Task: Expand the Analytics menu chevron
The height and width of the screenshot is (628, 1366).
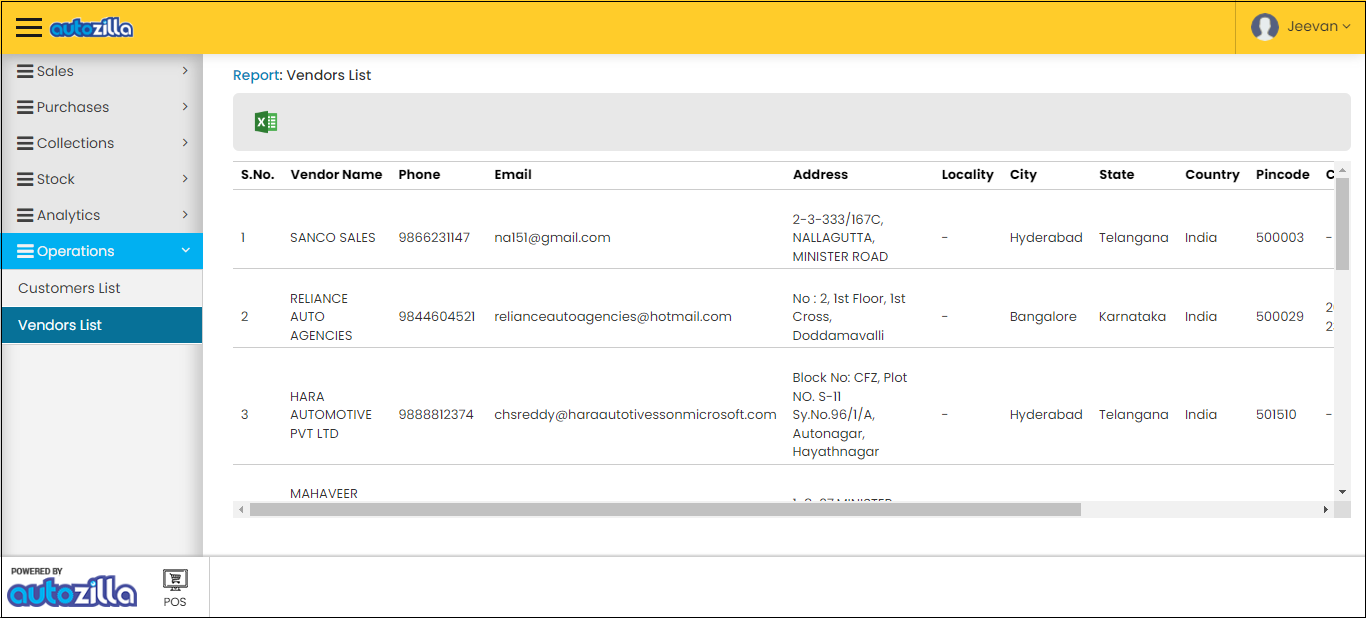Action: (x=185, y=215)
